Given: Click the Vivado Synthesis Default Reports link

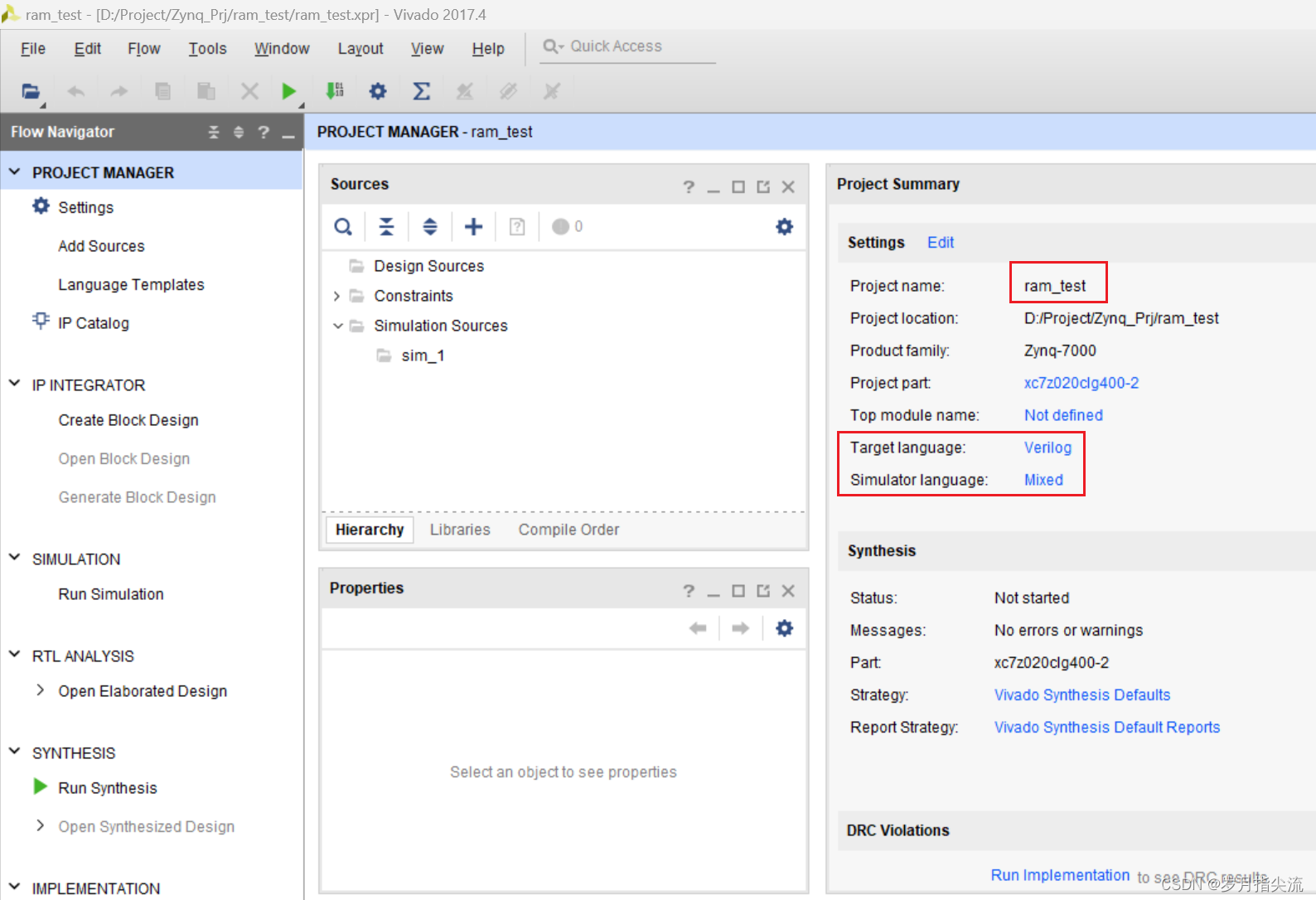Looking at the screenshot, I should pos(1107,727).
